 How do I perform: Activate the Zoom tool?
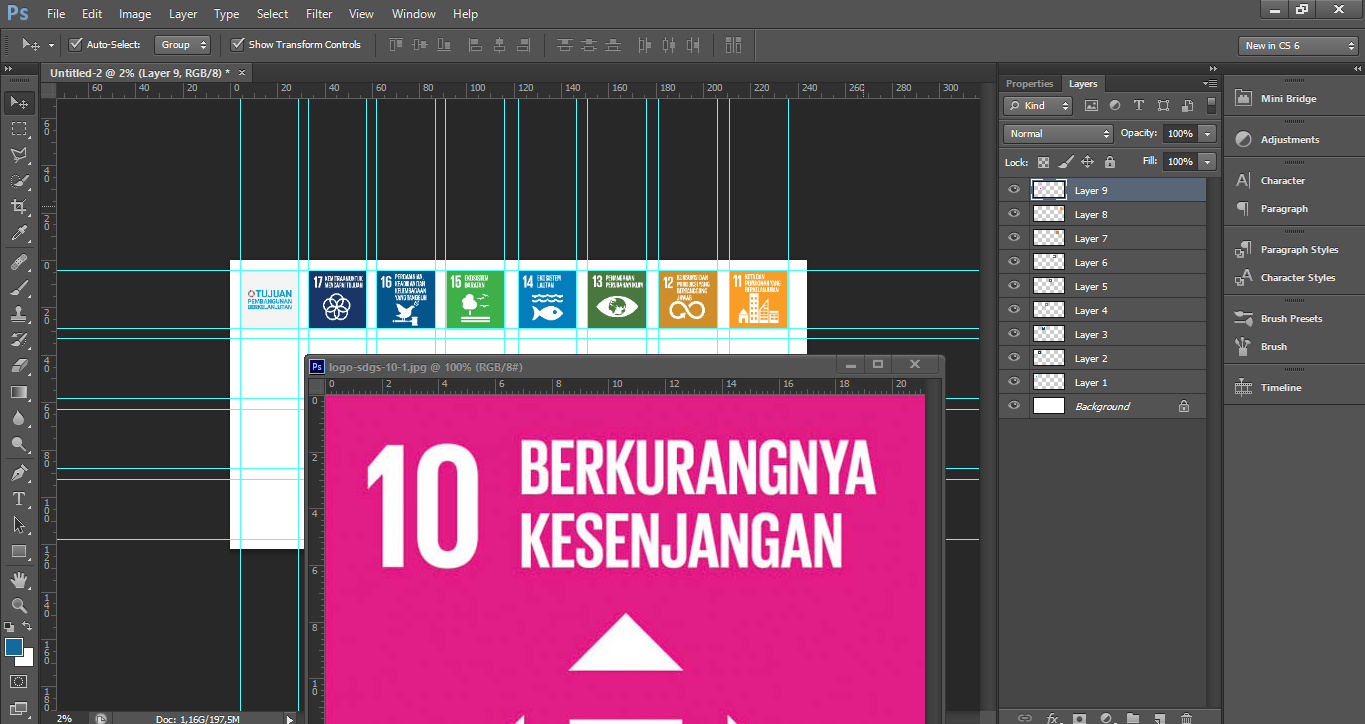[18, 605]
